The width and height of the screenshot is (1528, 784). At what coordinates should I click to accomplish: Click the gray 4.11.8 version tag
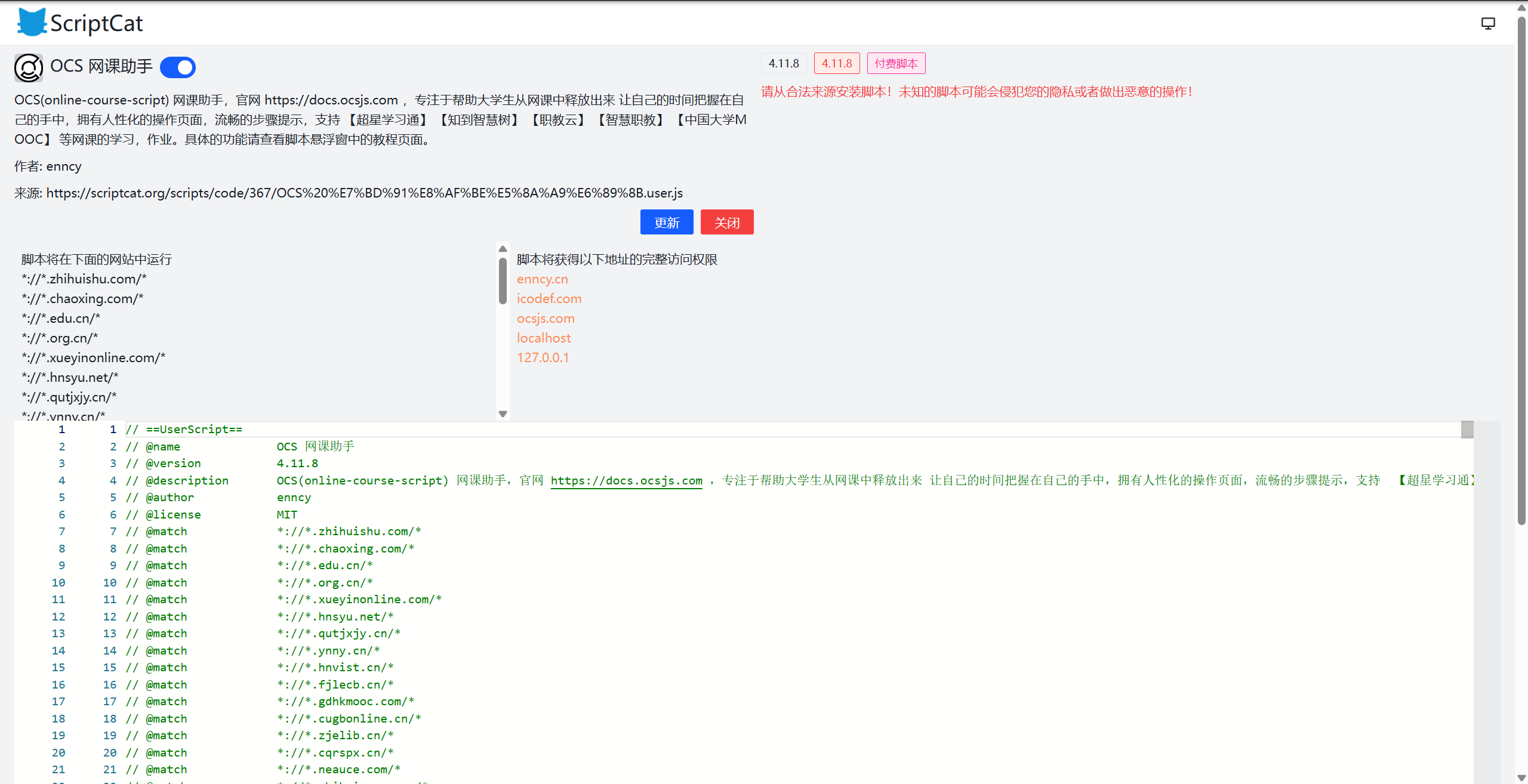coord(783,63)
